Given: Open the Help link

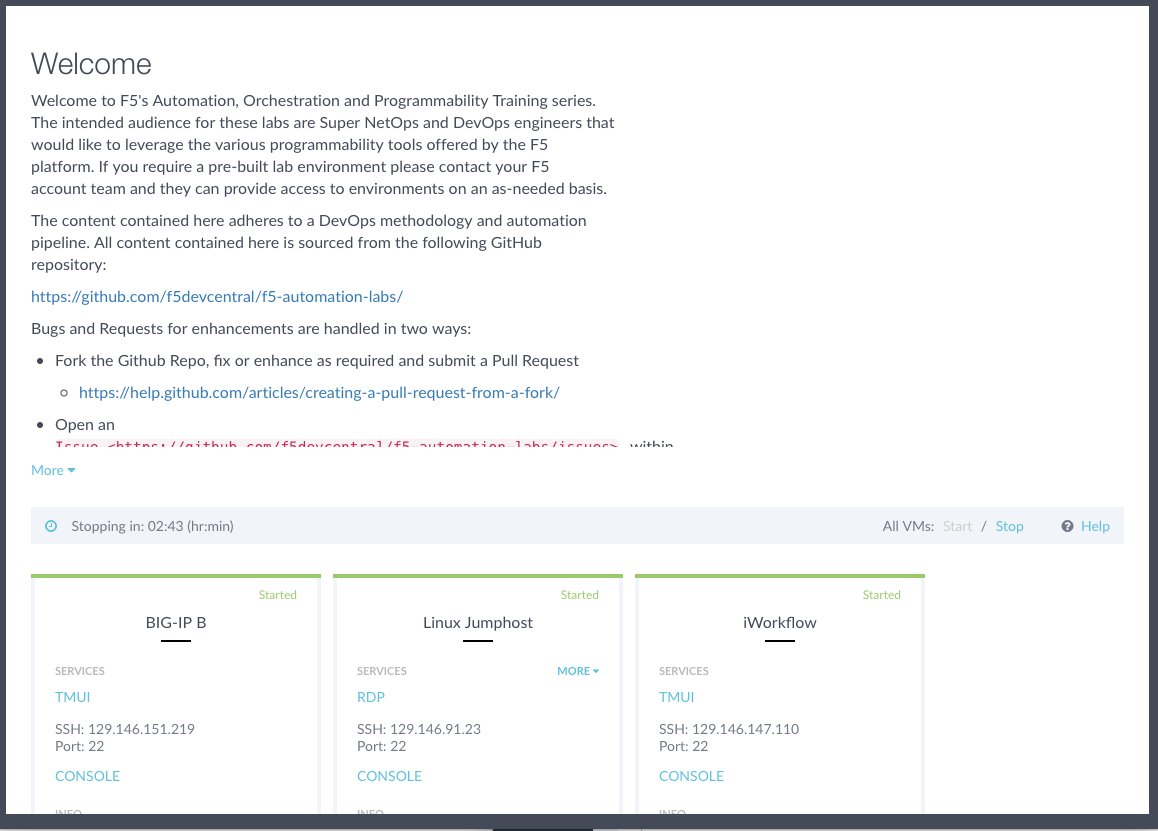Looking at the screenshot, I should (1094, 526).
